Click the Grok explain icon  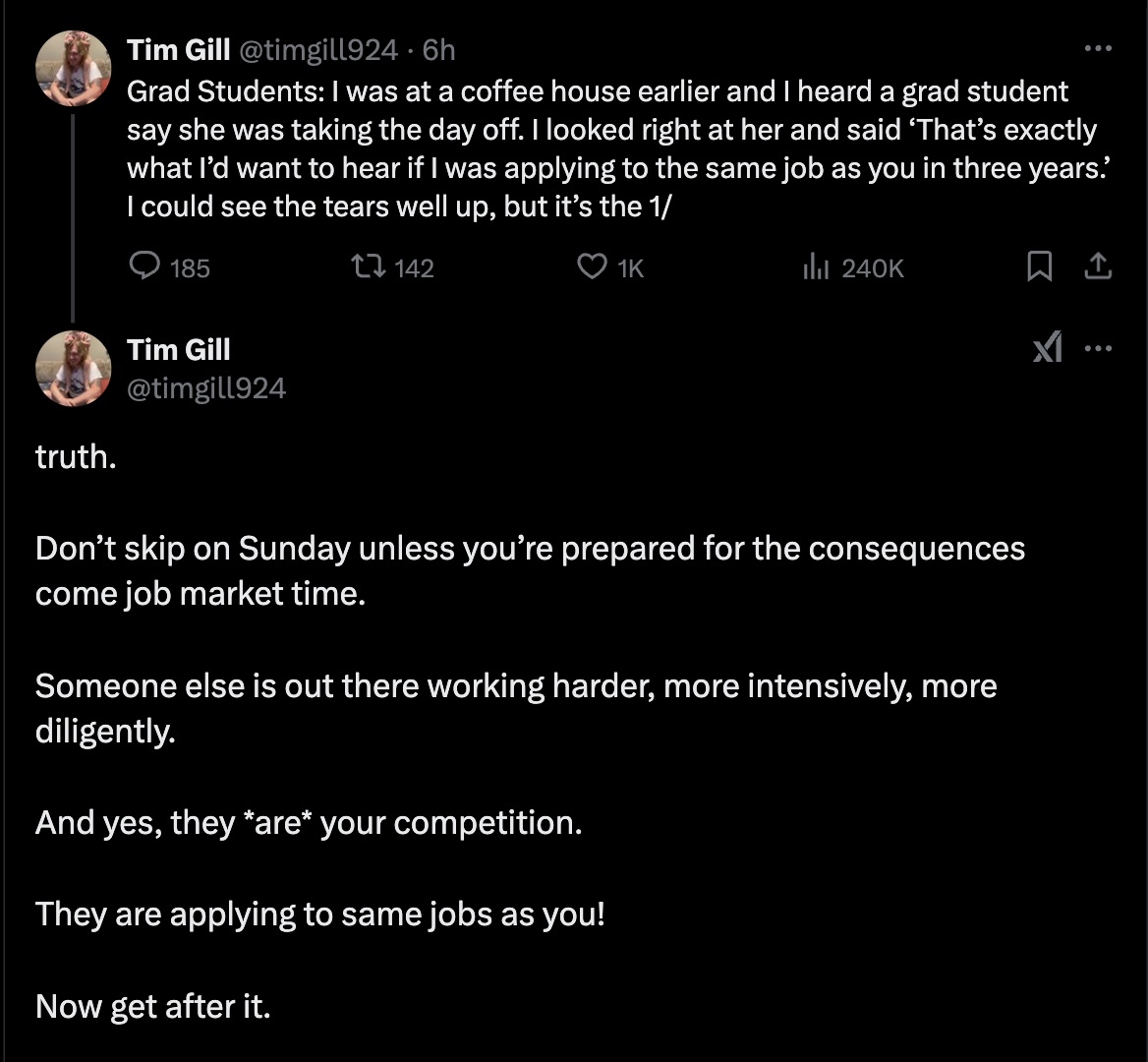point(1048,348)
